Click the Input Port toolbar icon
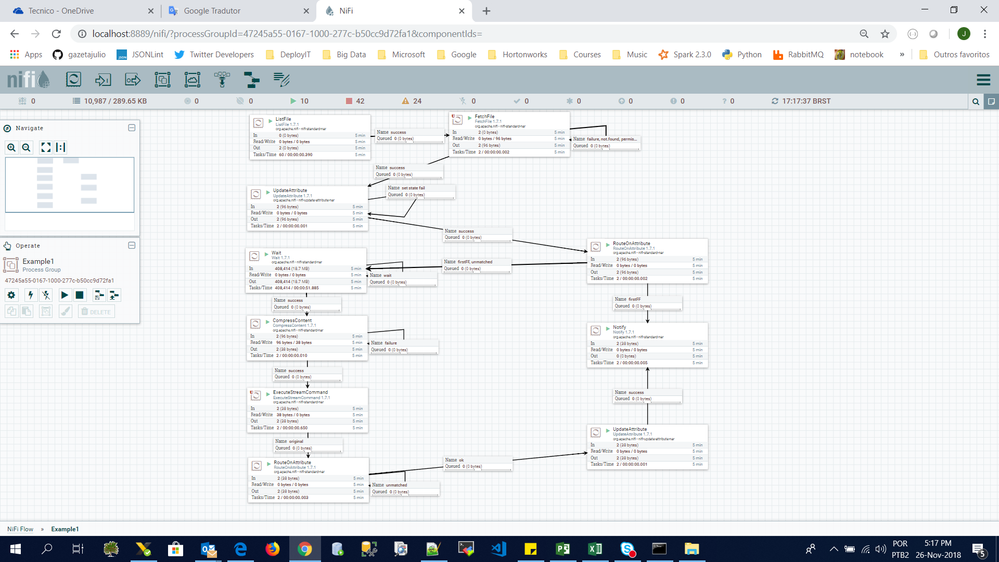The image size is (999, 562). pos(104,80)
